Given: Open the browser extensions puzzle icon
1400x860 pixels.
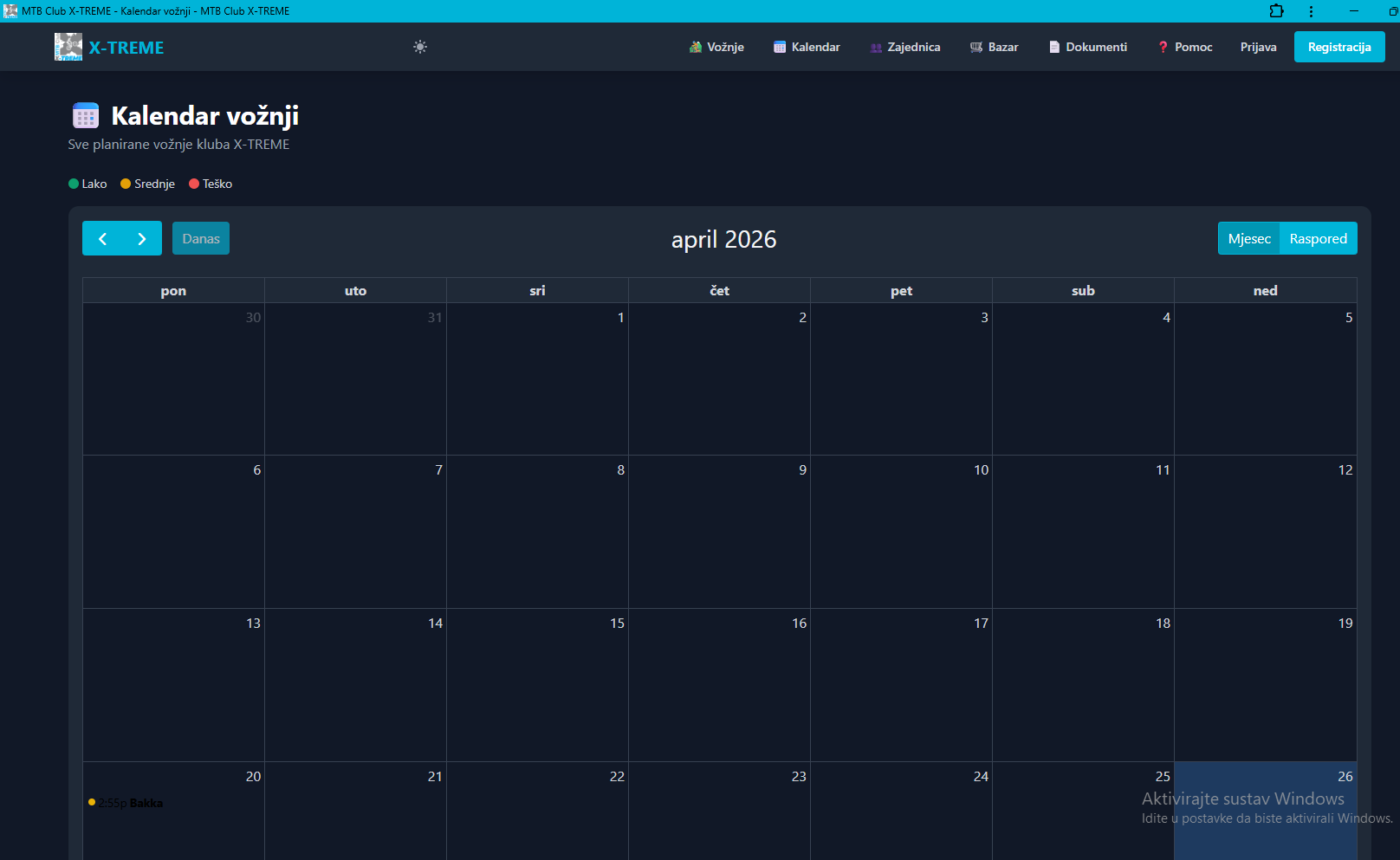Looking at the screenshot, I should (1276, 11).
